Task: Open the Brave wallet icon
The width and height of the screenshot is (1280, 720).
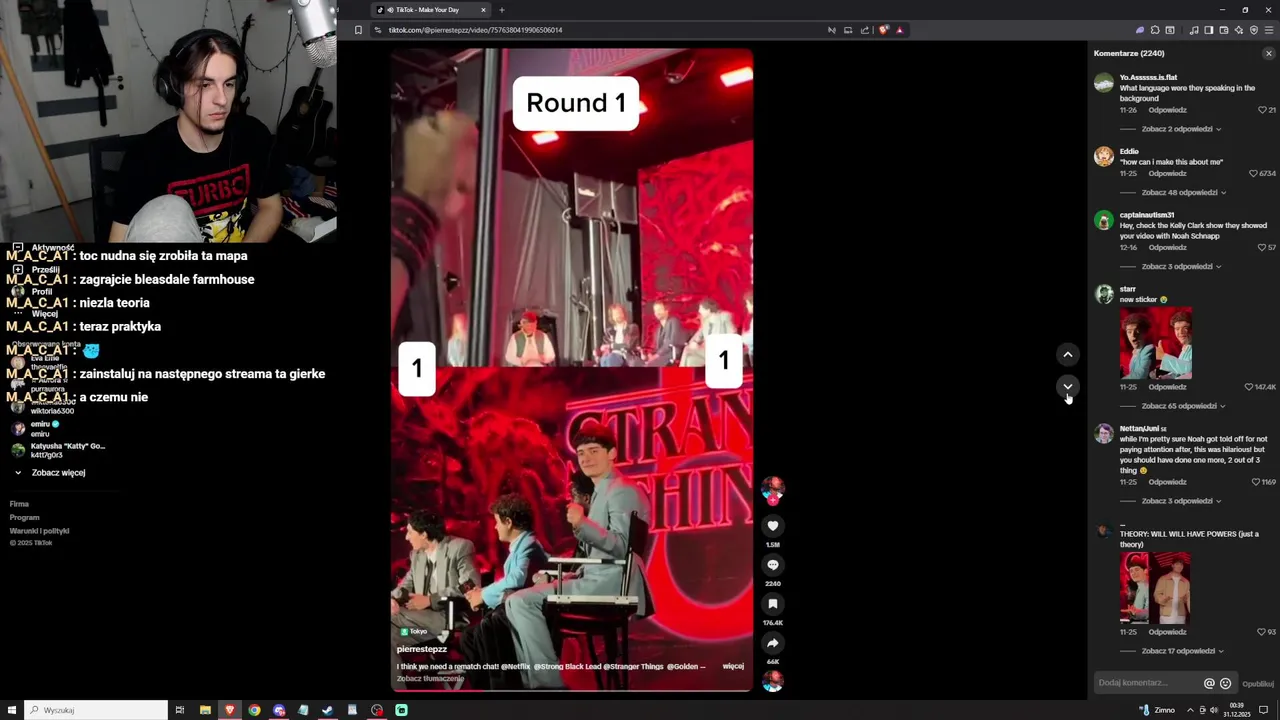Action: click(1224, 30)
